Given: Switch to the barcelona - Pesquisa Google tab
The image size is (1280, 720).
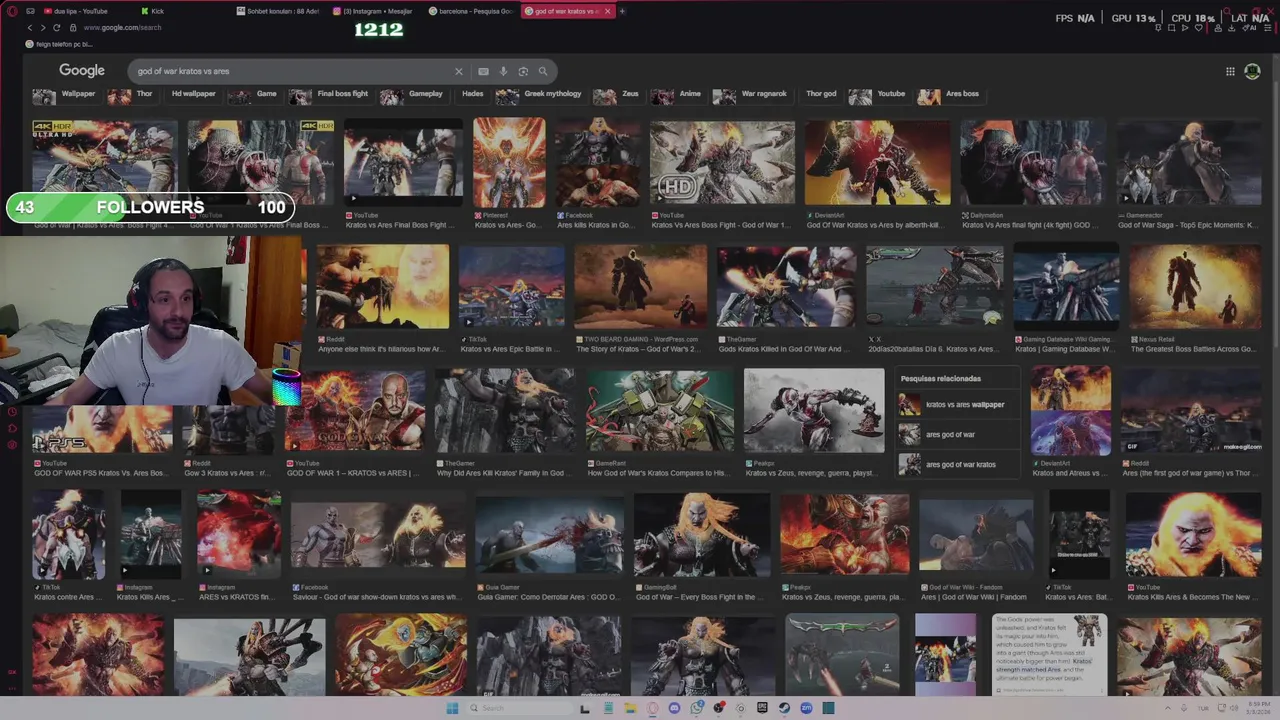Looking at the screenshot, I should 471,11.
